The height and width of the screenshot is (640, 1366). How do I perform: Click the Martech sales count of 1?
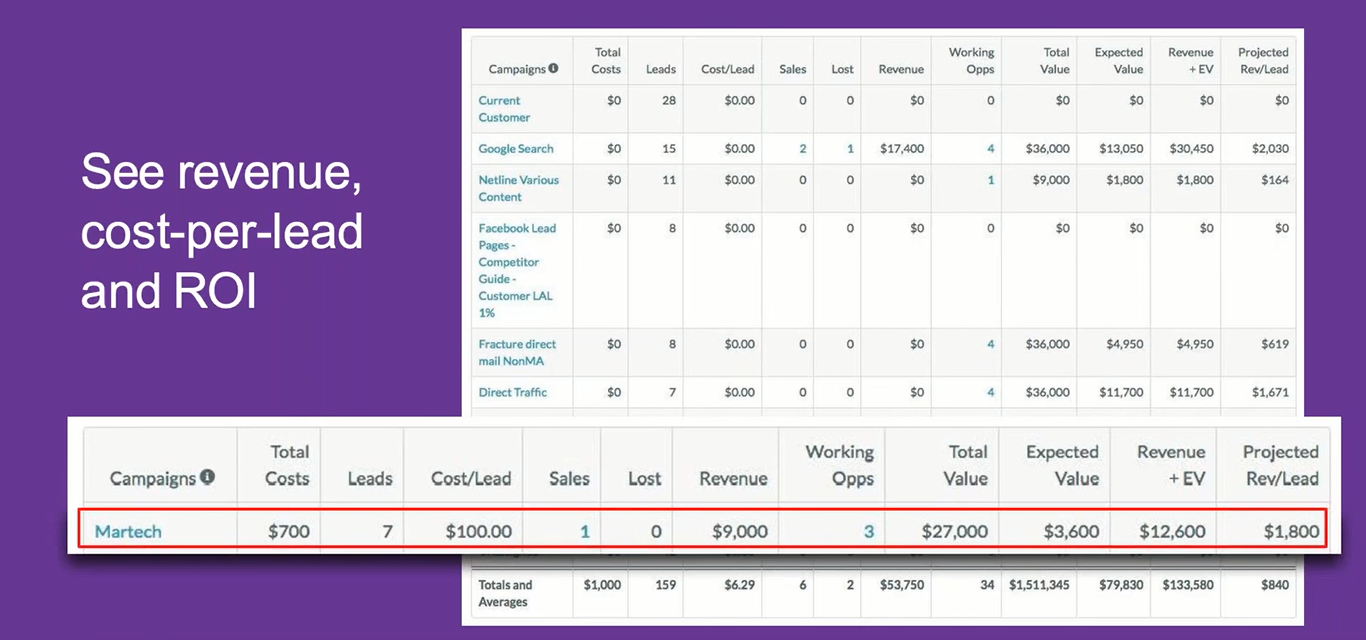click(585, 532)
